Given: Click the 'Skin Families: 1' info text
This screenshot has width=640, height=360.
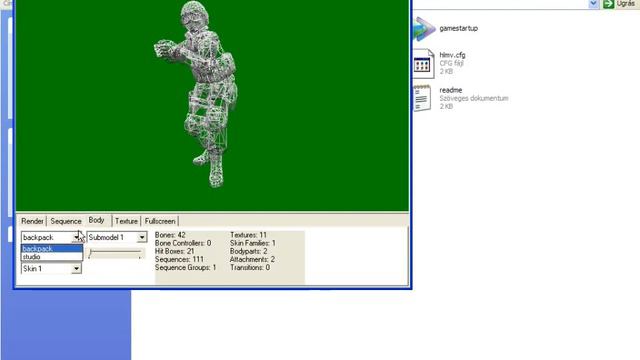Looking at the screenshot, I should pos(253,243).
